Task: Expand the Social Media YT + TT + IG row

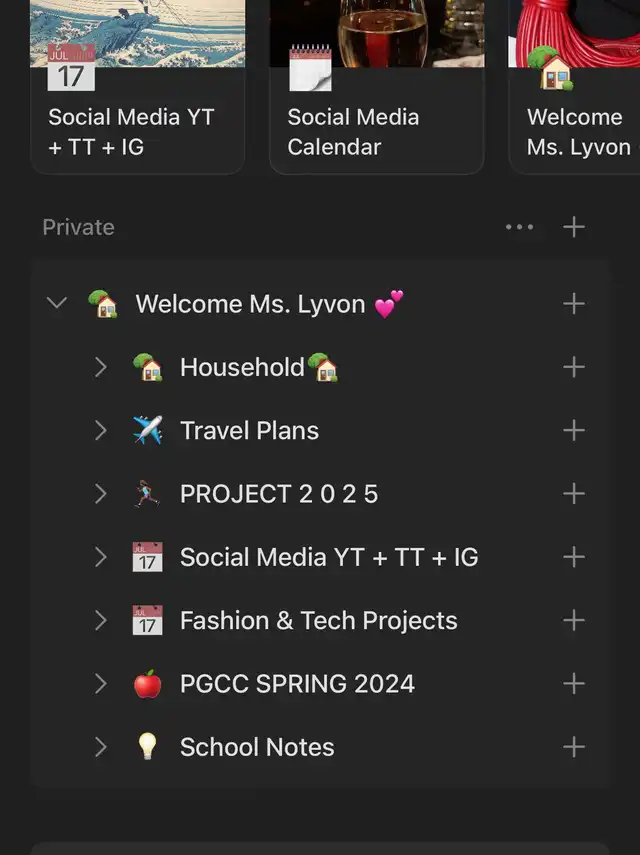Action: (100, 557)
